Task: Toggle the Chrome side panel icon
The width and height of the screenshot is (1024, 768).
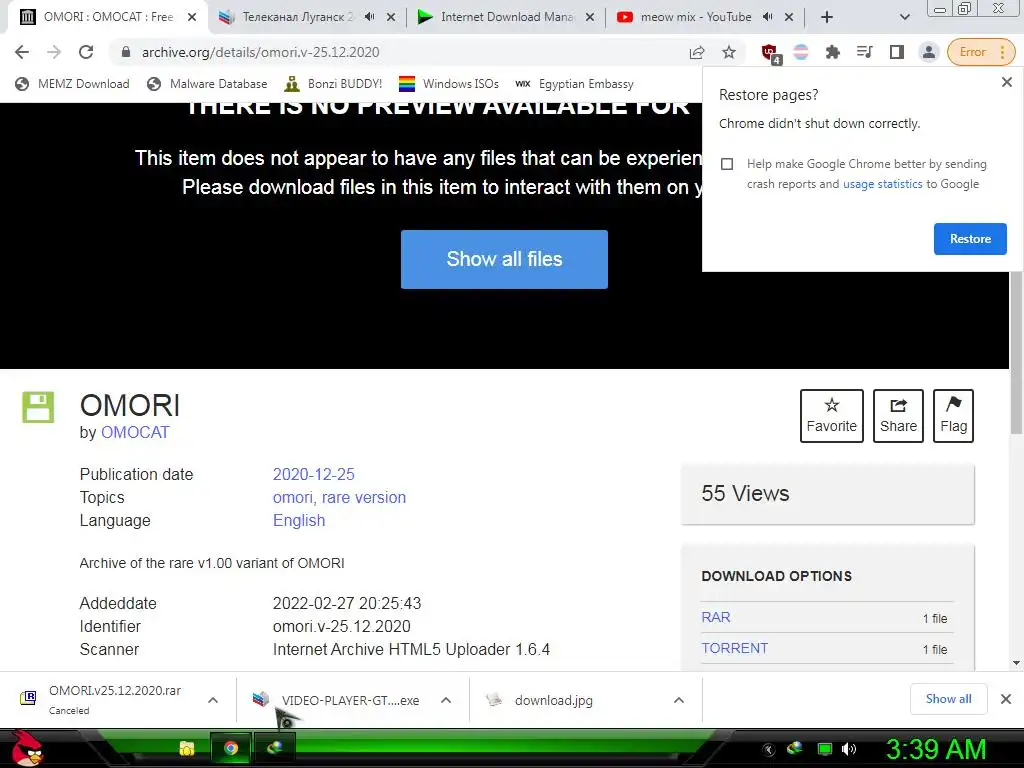Action: click(897, 52)
